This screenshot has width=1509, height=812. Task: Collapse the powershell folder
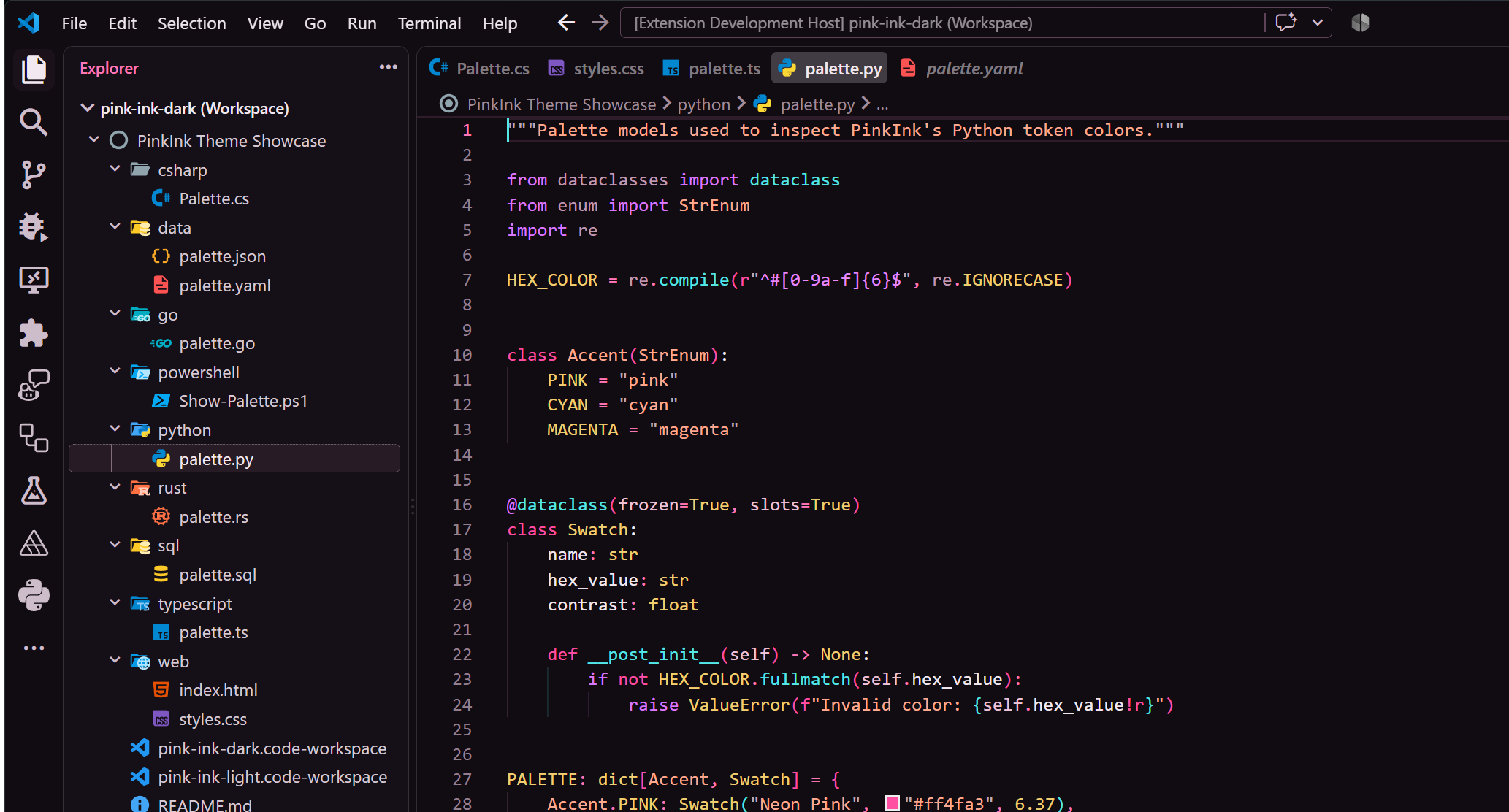[x=115, y=372]
